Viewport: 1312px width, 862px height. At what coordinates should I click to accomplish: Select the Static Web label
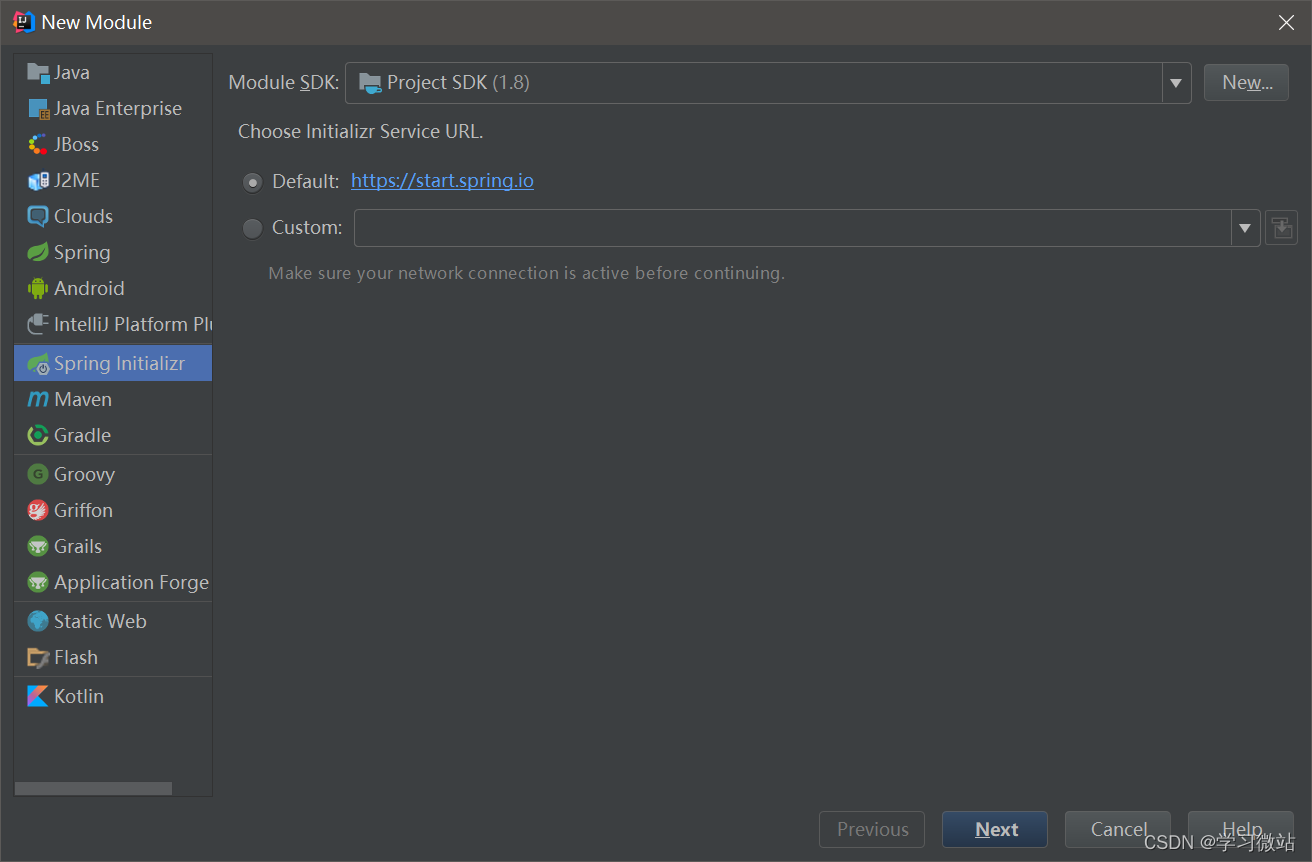click(100, 621)
